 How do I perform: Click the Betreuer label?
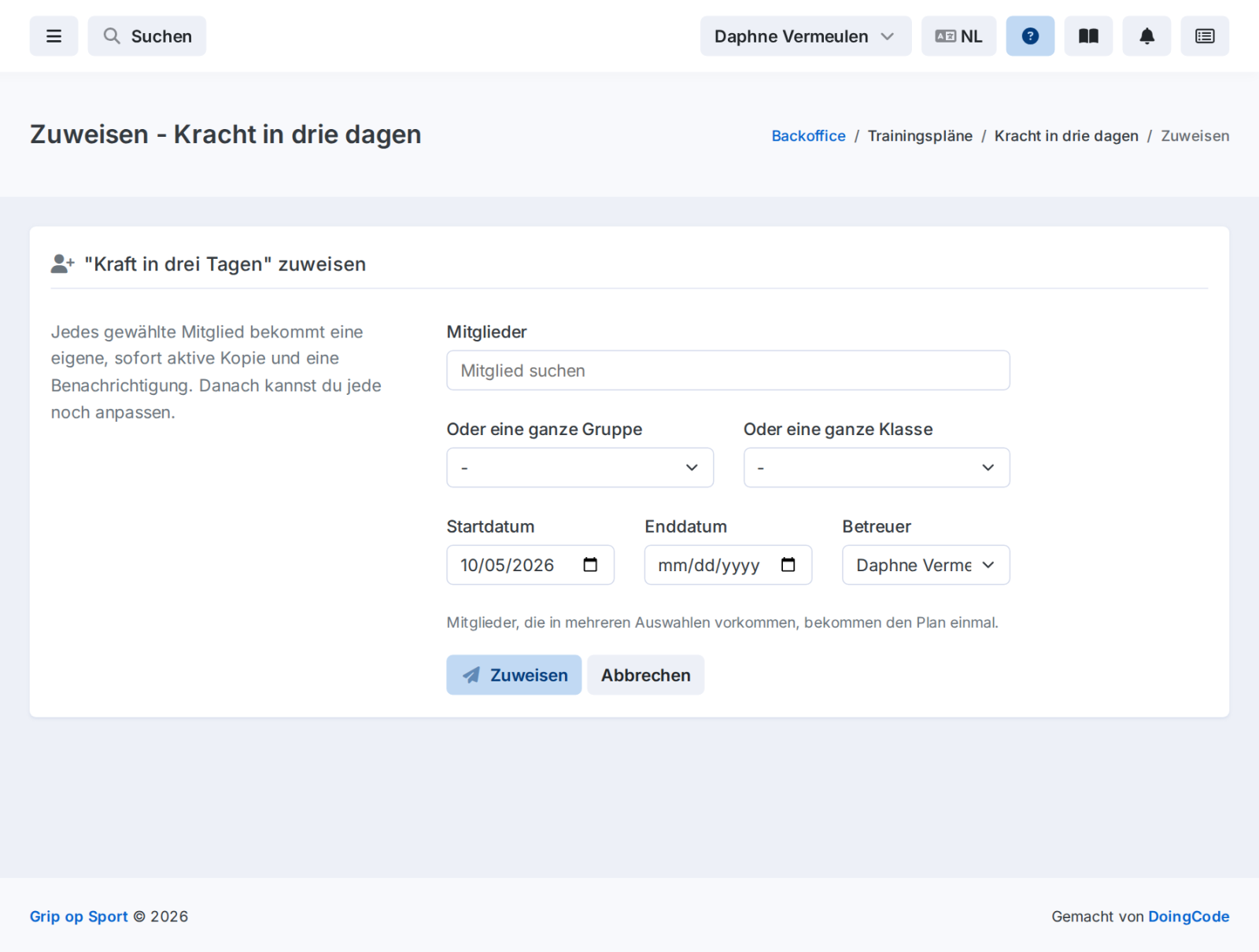click(x=877, y=527)
